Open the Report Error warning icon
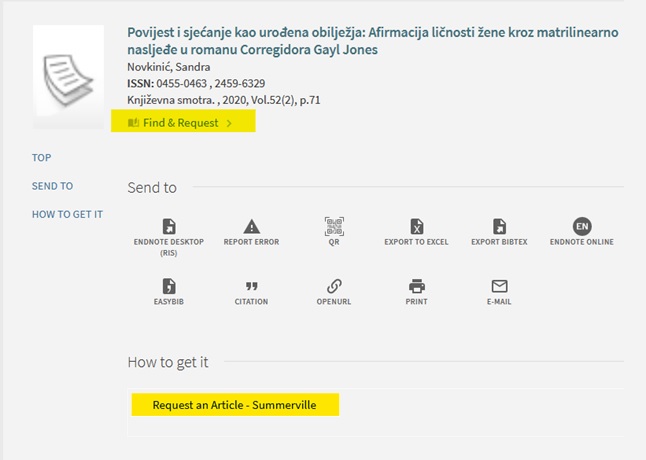The image size is (646, 460). pos(251,226)
